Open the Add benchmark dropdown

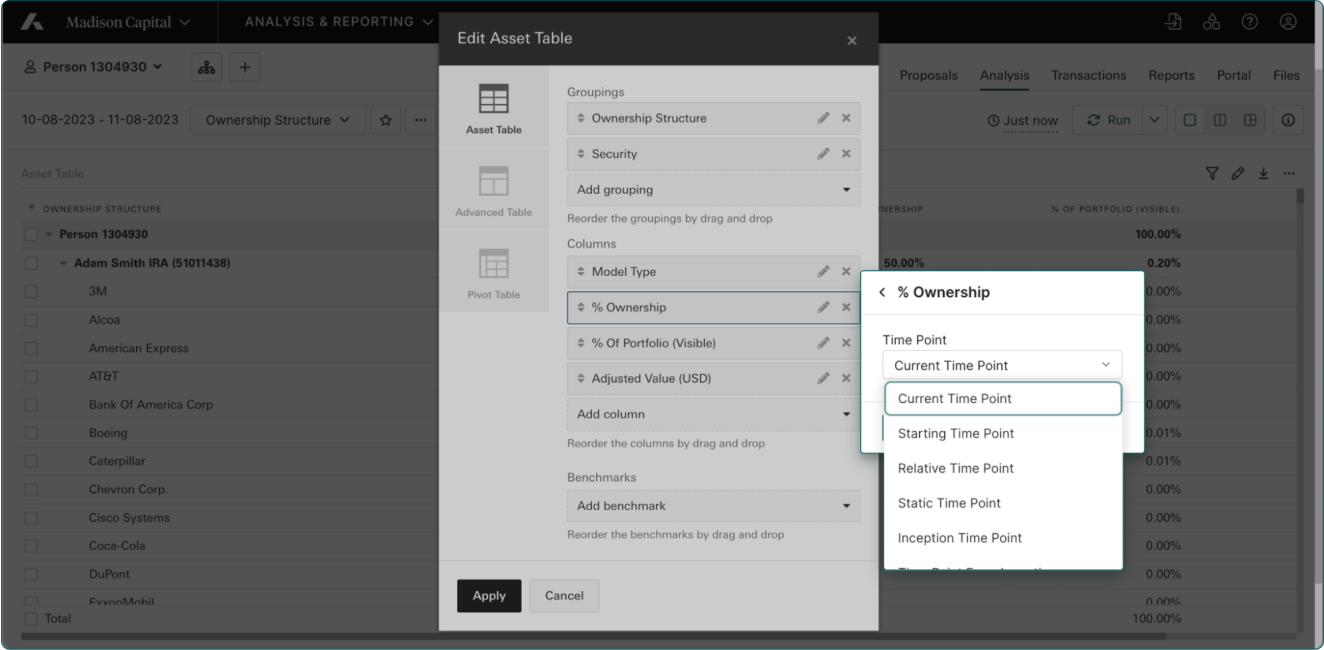click(x=714, y=506)
